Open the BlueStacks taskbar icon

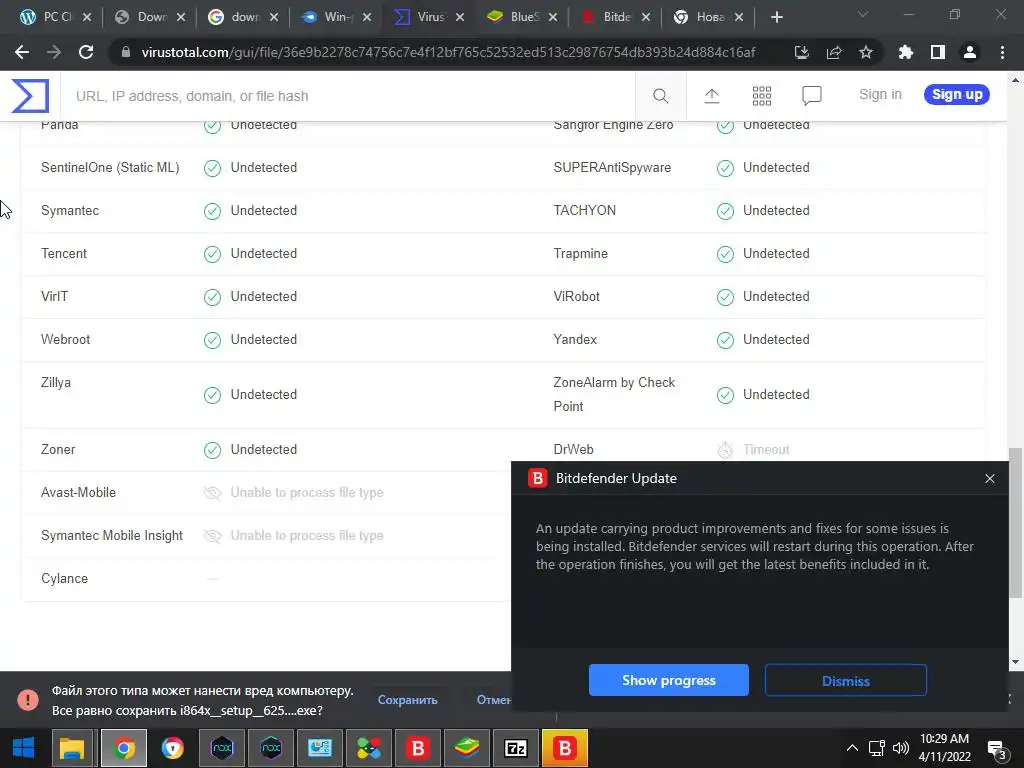pos(466,748)
